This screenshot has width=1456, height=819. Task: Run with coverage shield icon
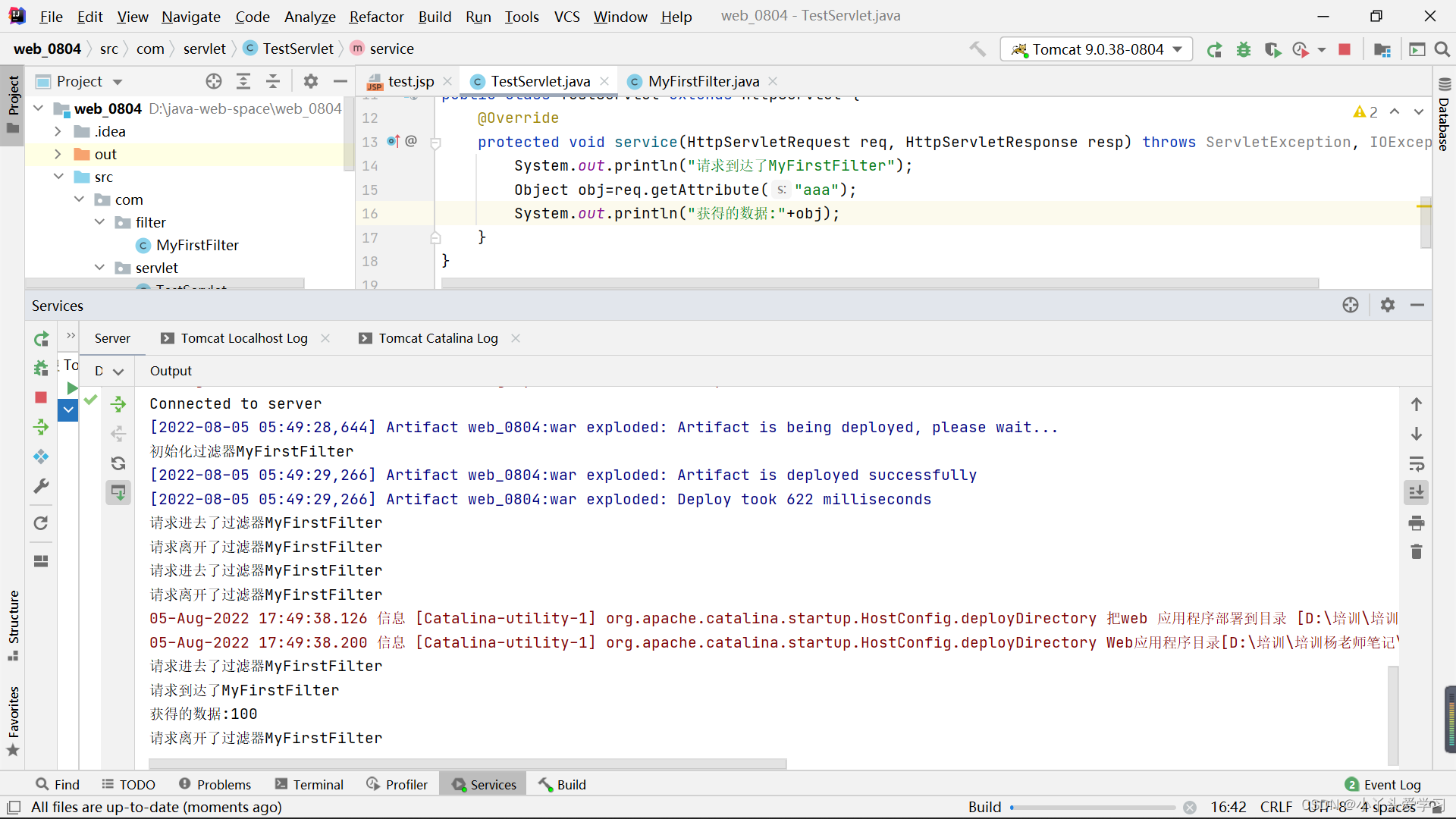[1272, 49]
